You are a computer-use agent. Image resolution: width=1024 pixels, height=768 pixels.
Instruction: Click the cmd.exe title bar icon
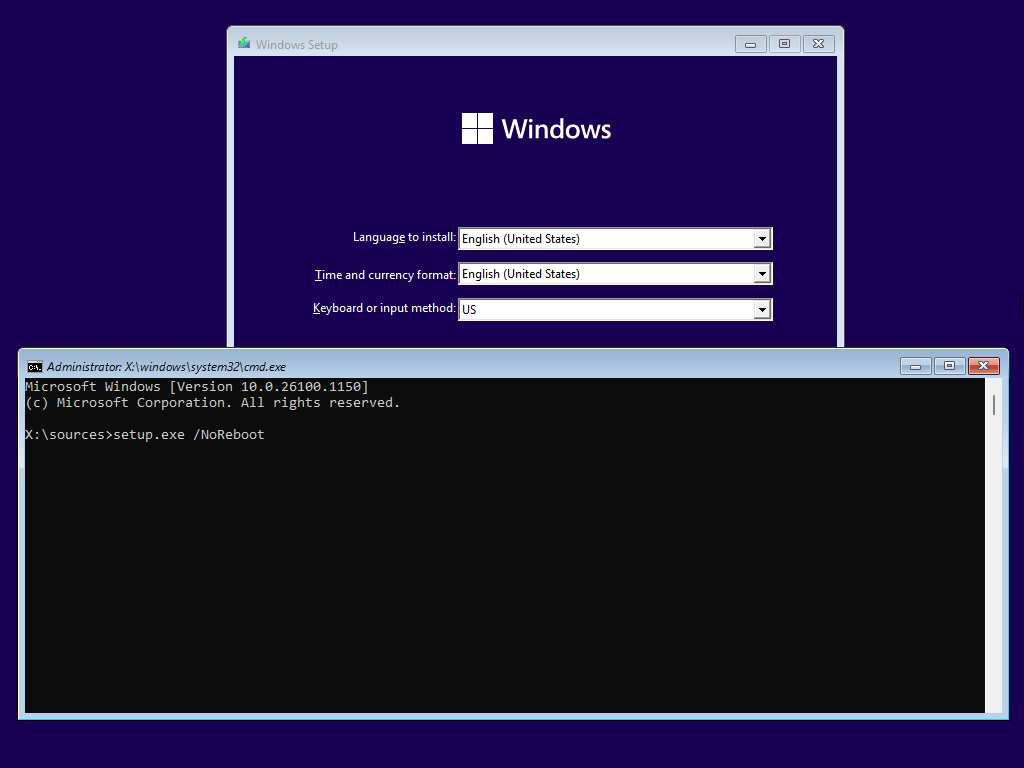click(34, 366)
